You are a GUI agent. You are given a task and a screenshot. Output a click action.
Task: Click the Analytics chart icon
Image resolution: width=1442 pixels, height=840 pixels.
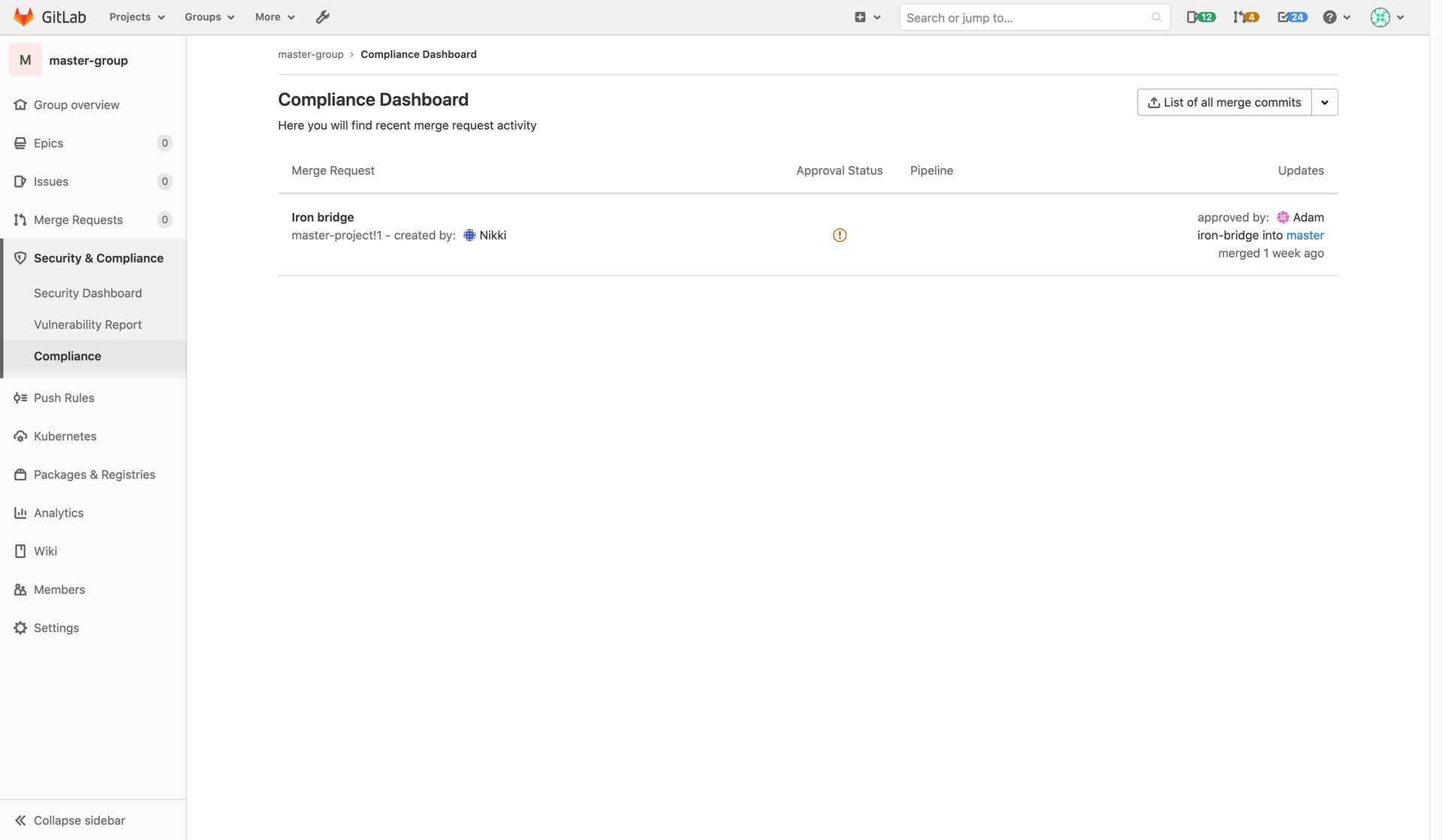(20, 513)
